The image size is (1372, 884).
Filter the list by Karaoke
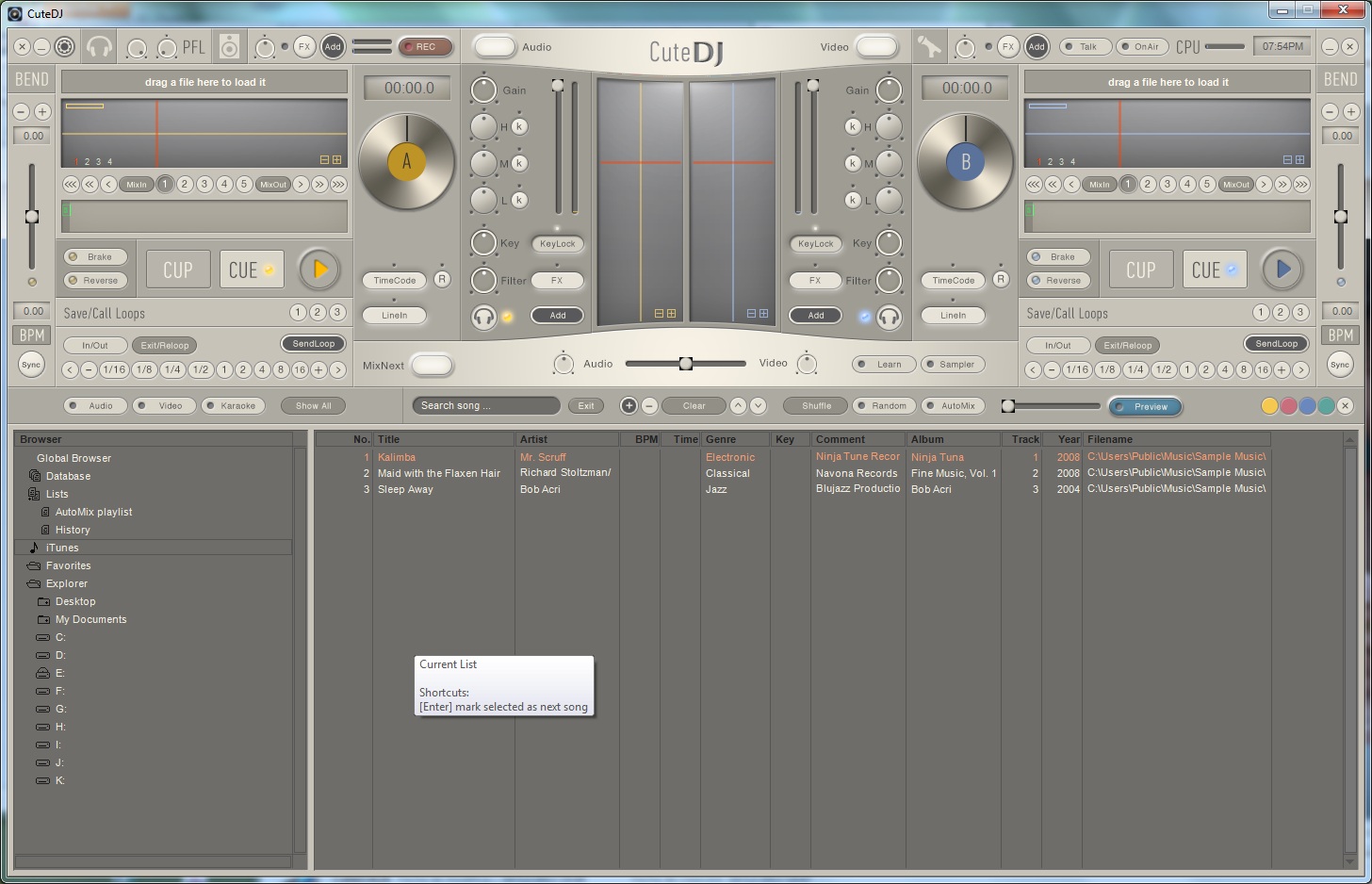click(x=233, y=405)
